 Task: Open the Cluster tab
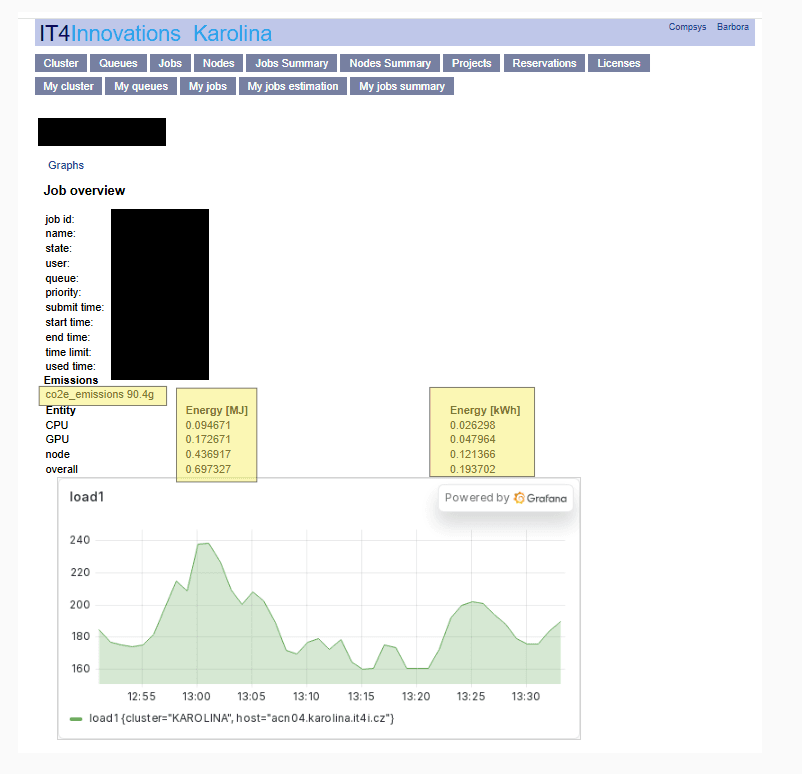click(60, 62)
